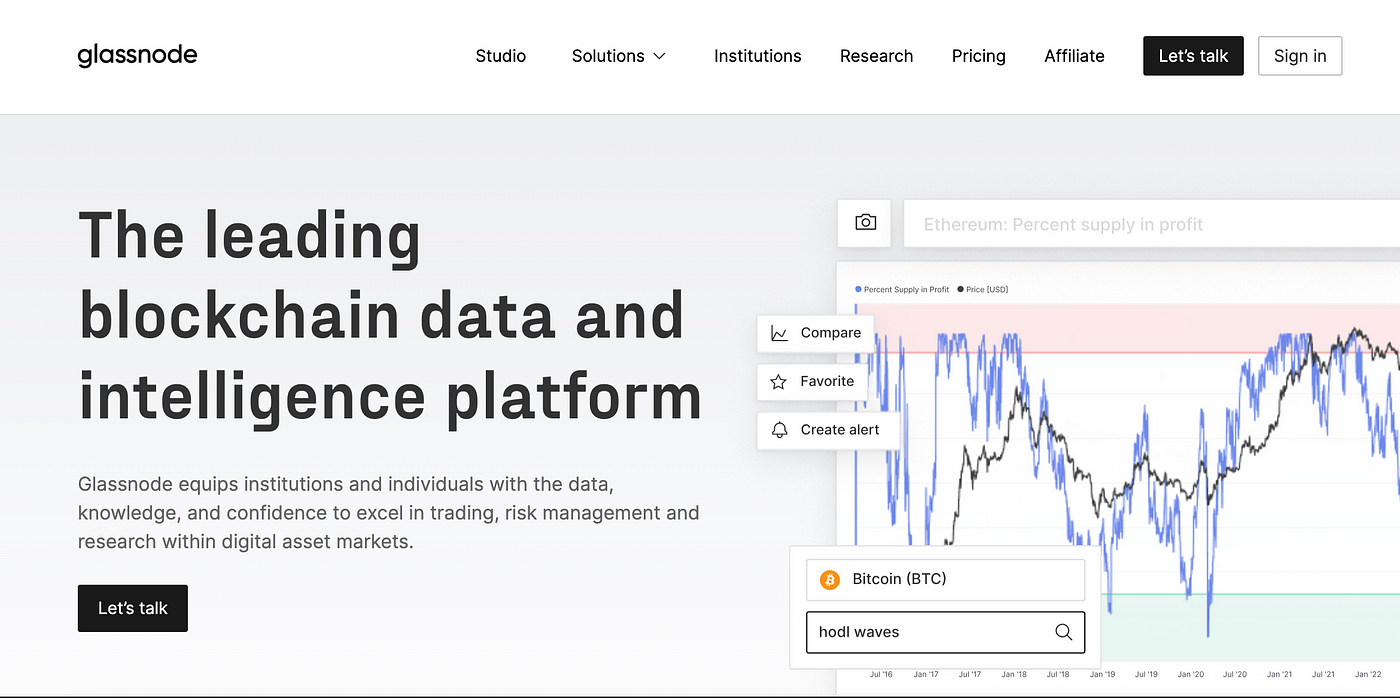Click the Create alert button
The height and width of the screenshot is (698, 1400).
click(826, 430)
